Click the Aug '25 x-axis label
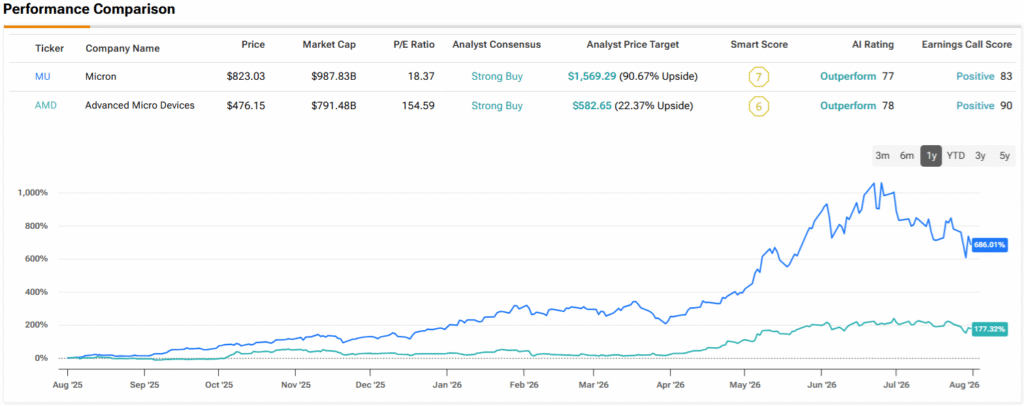Image resolution: width=1024 pixels, height=406 pixels. click(67, 385)
